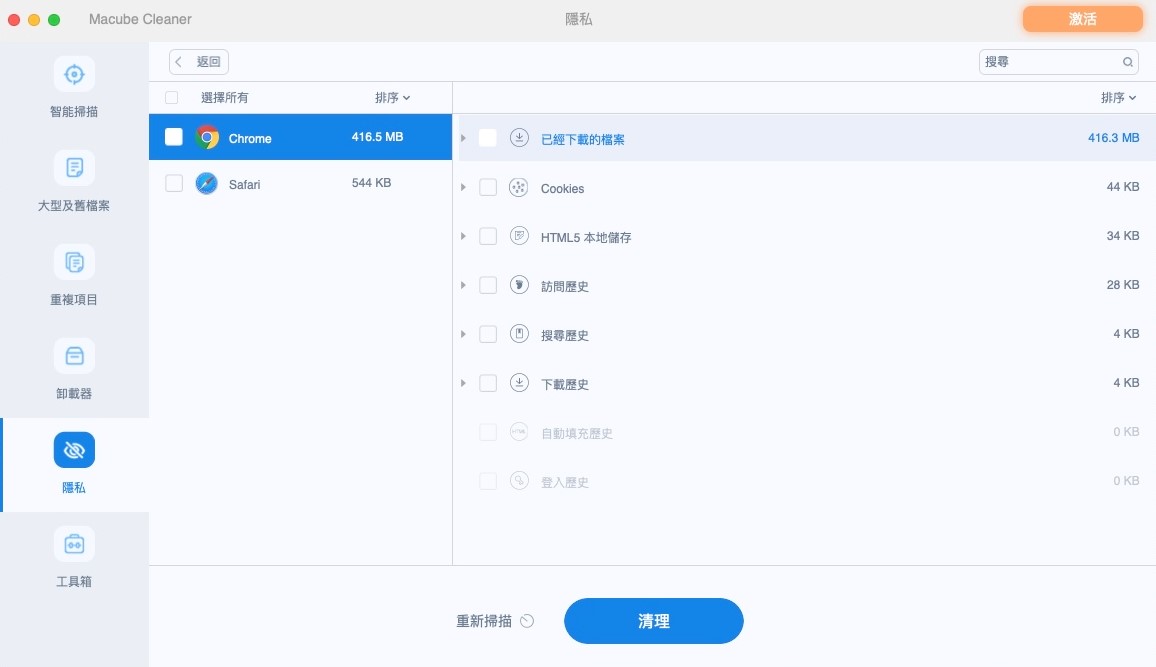Click the 已經下載的檔案 download icon
Viewport: 1156px width, 667px height.
click(519, 138)
